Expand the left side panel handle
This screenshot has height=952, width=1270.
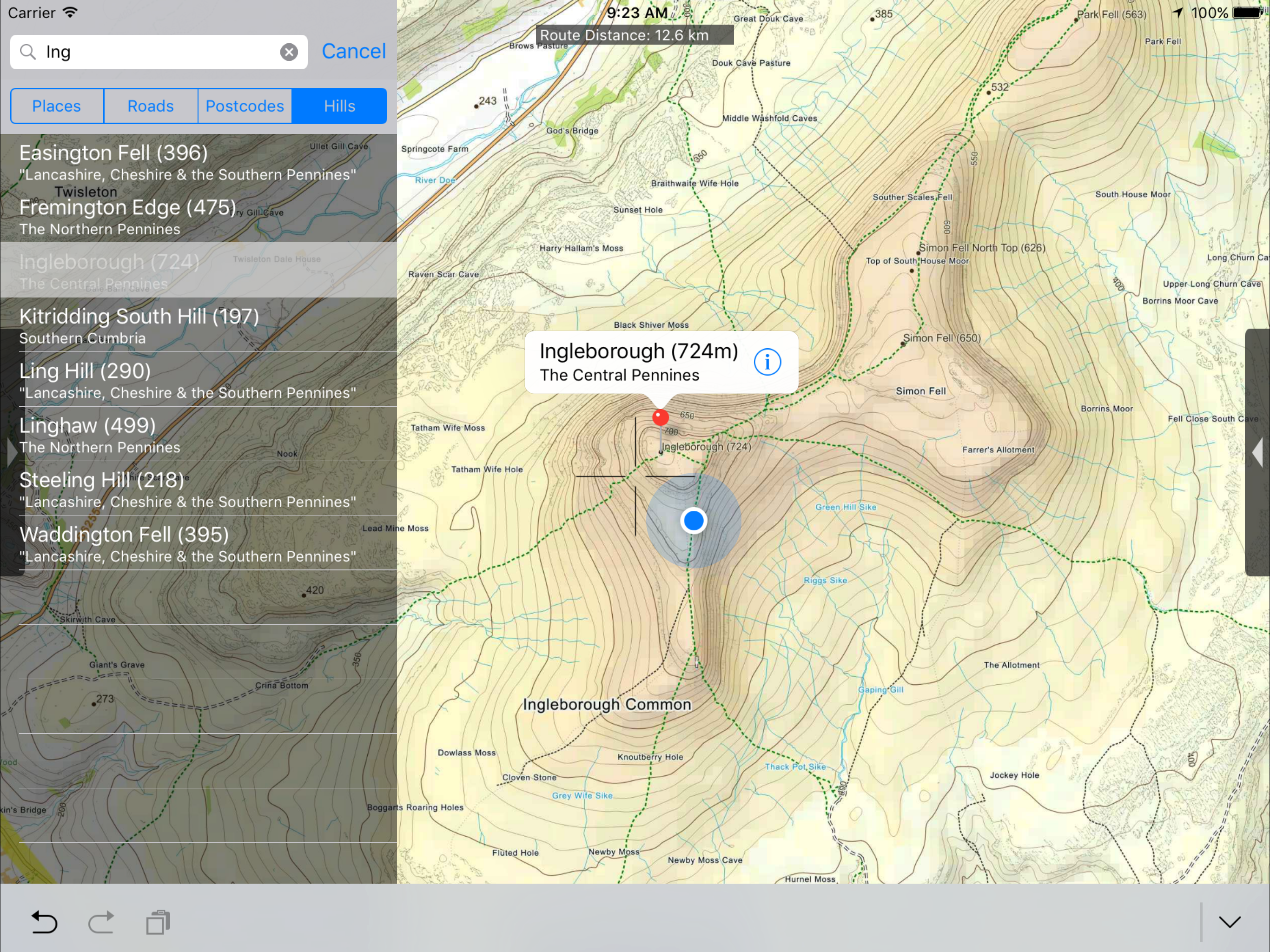click(12, 452)
